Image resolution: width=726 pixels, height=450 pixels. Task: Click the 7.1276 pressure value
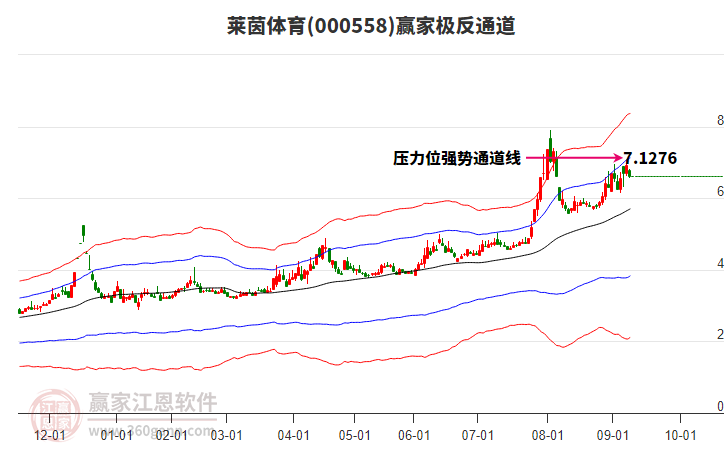coord(650,158)
